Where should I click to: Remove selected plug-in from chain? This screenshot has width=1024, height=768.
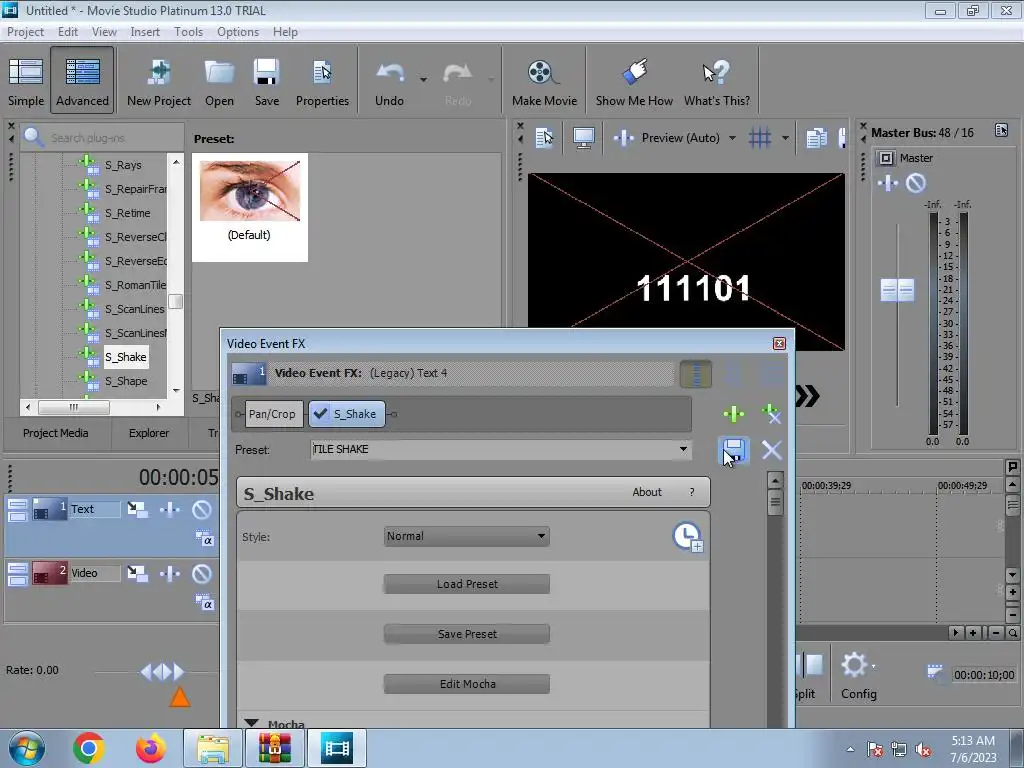(771, 413)
